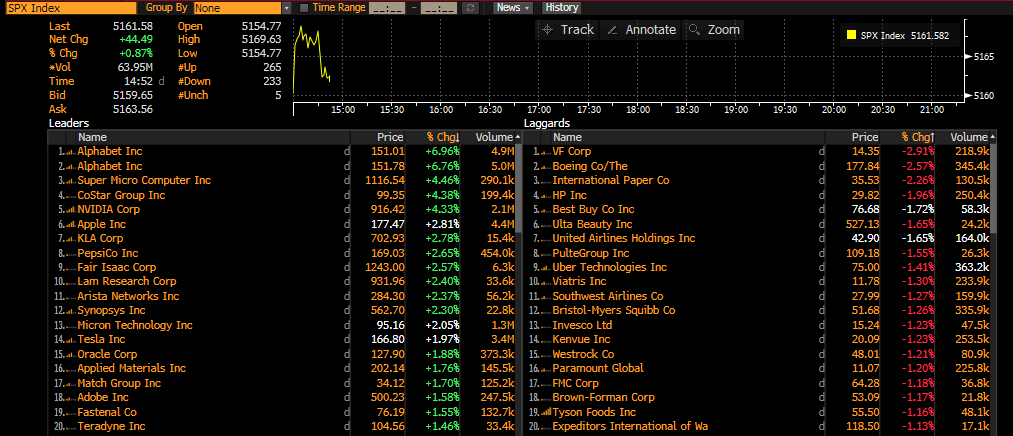Viewport: 1013px width, 436px height.
Task: Click the Track crosshair tool
Action: tap(567, 30)
